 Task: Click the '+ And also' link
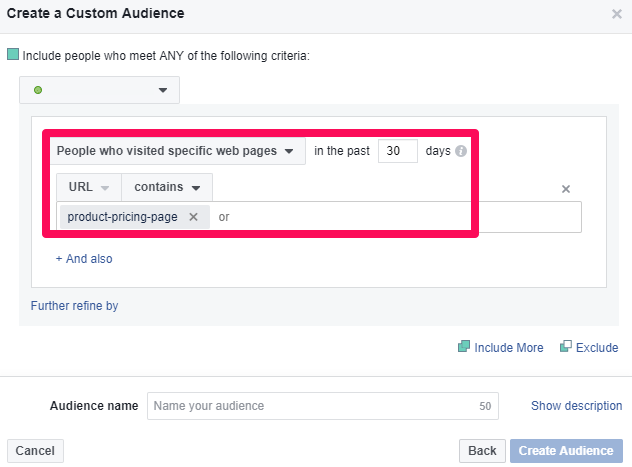(x=84, y=259)
